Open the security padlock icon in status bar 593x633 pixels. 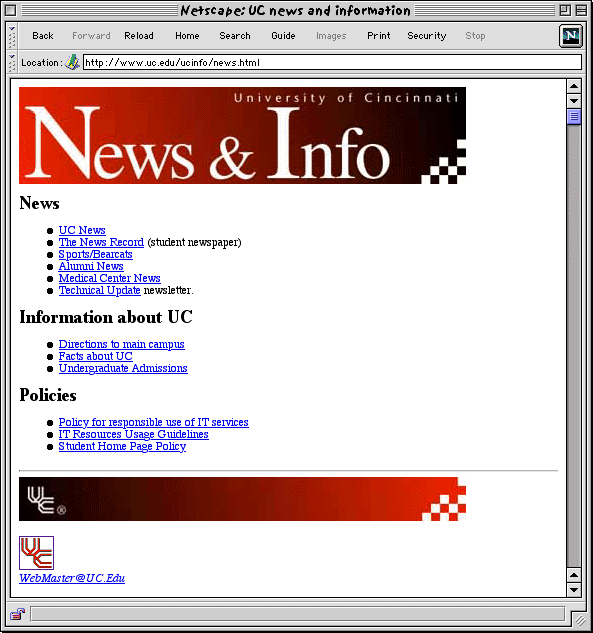17,614
